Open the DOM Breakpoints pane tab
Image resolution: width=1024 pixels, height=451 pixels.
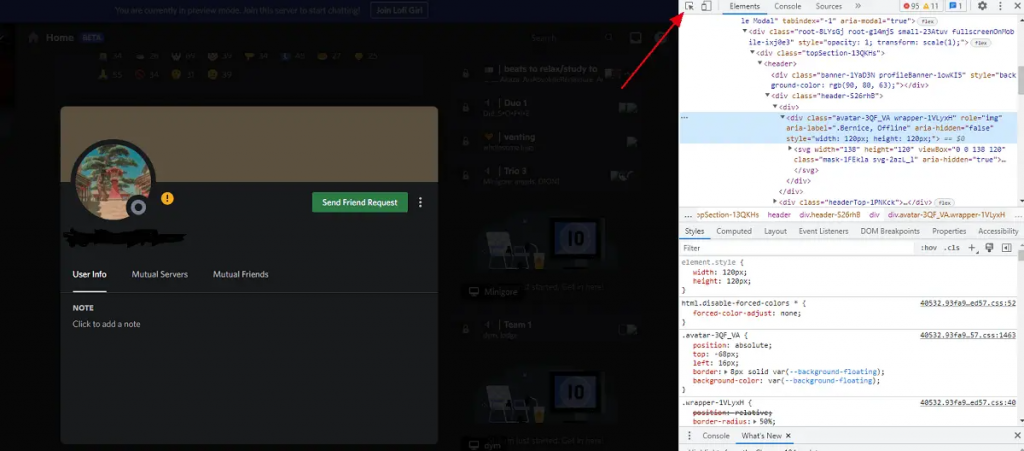click(889, 231)
